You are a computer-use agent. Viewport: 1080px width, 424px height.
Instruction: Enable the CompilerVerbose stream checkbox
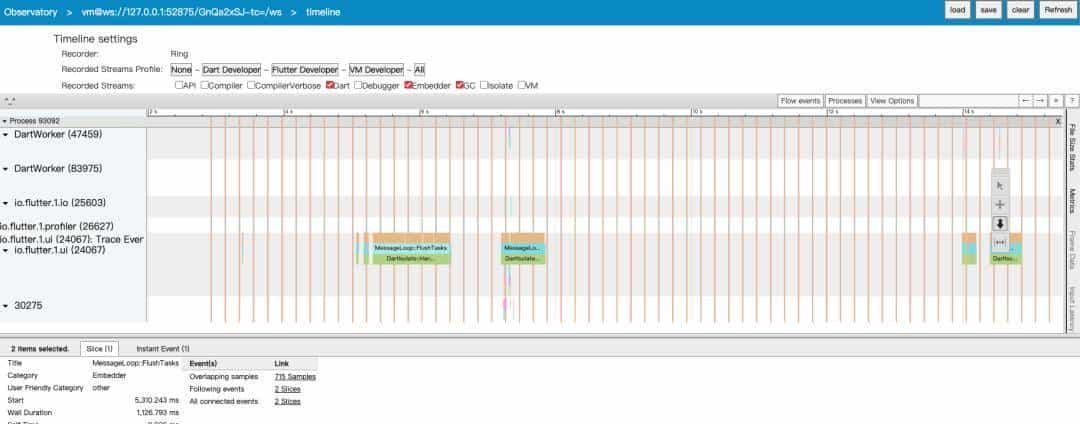point(251,85)
